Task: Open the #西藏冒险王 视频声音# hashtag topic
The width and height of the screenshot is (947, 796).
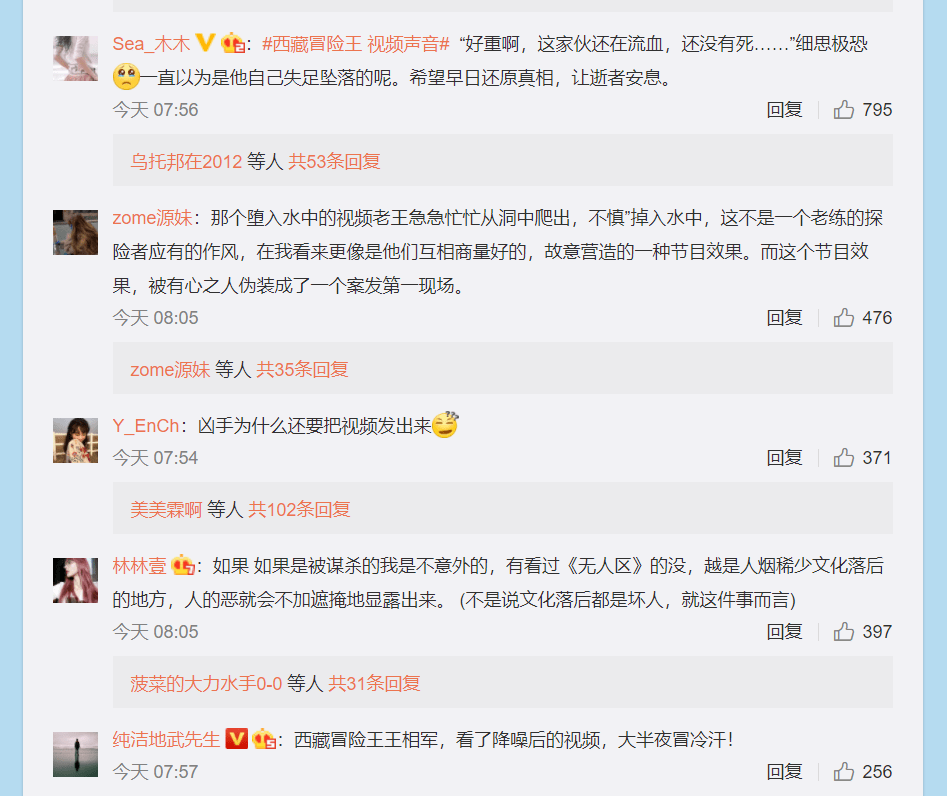Action: click(356, 43)
